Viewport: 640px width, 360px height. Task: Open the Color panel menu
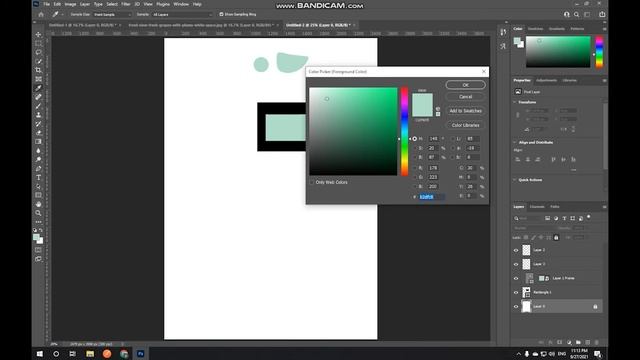click(604, 29)
